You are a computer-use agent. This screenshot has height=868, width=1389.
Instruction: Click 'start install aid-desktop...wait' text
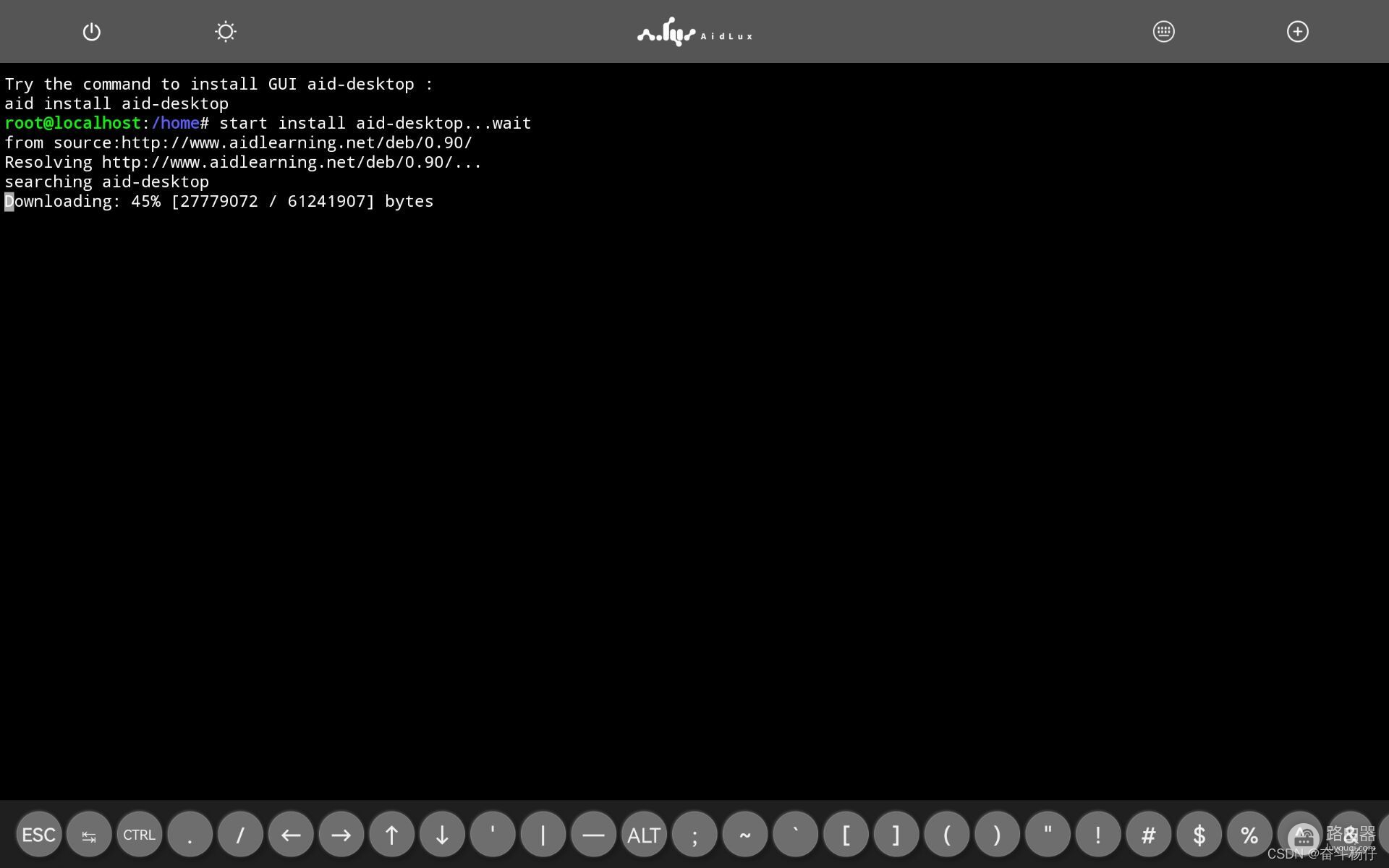[x=375, y=124]
